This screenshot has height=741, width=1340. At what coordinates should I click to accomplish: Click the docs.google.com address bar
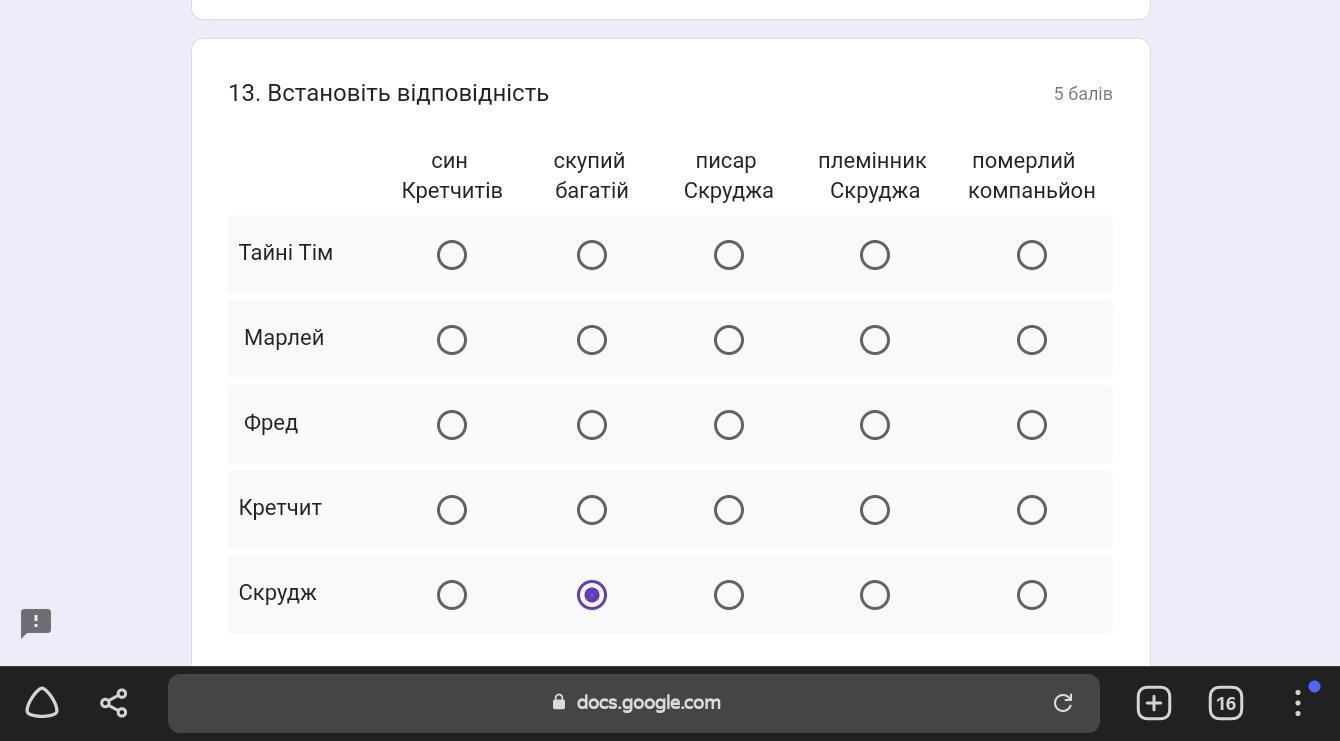click(x=634, y=703)
